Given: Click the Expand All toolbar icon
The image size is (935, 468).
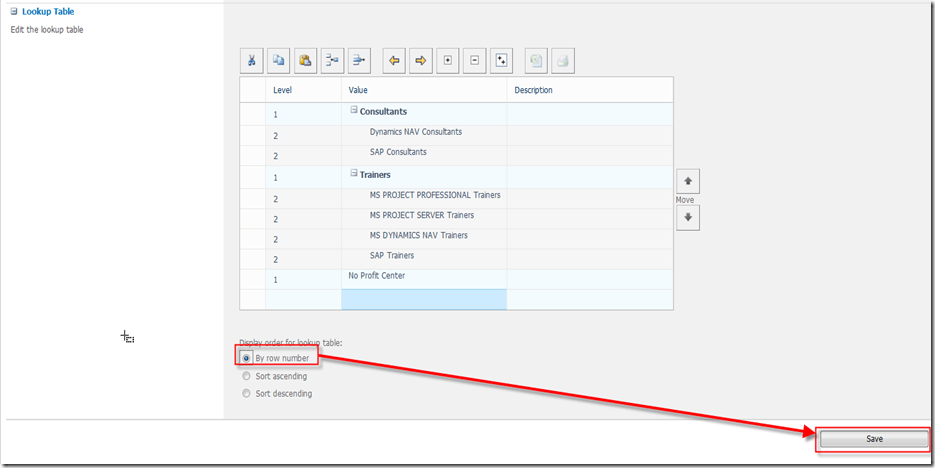Looking at the screenshot, I should click(502, 61).
